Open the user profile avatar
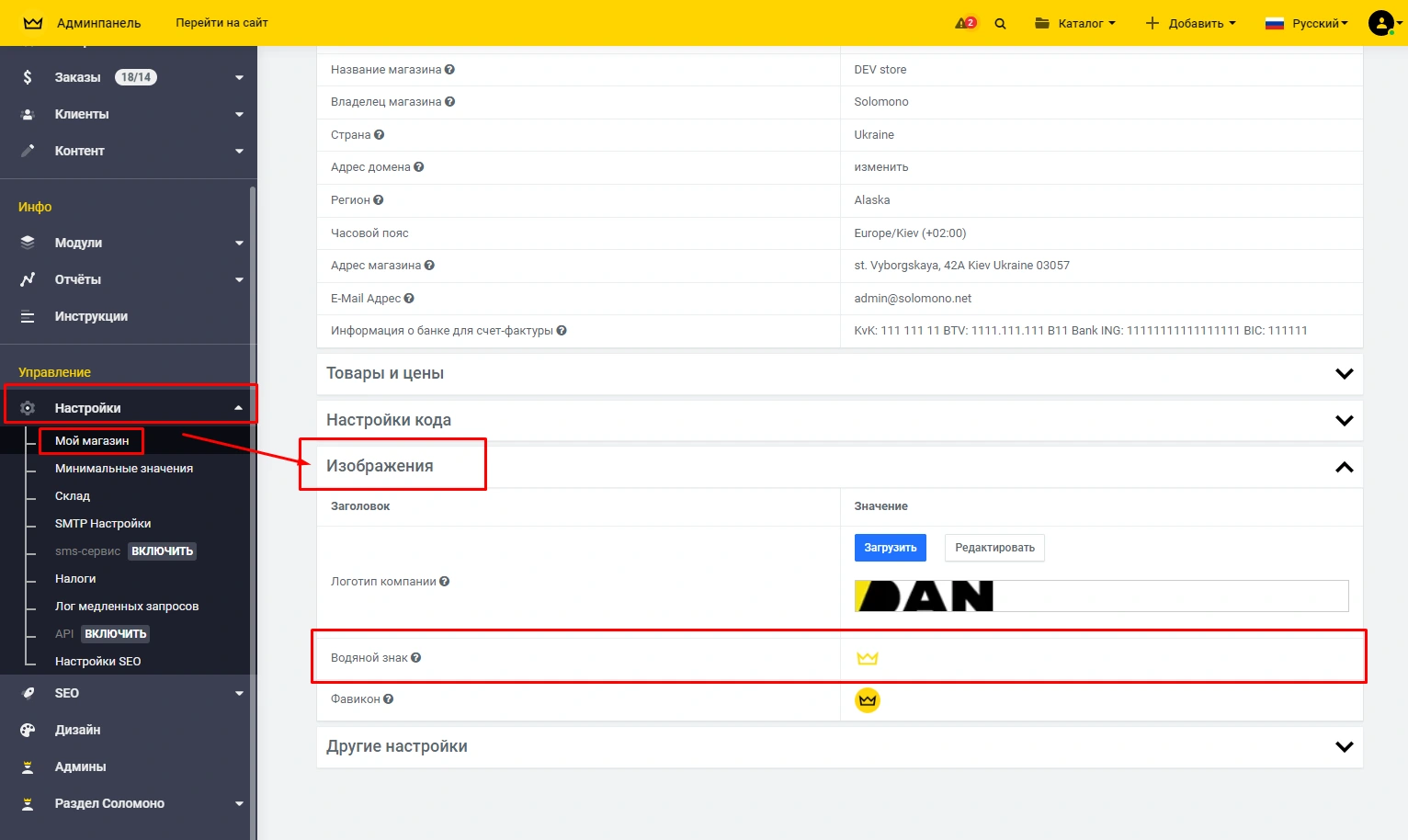 point(1381,23)
